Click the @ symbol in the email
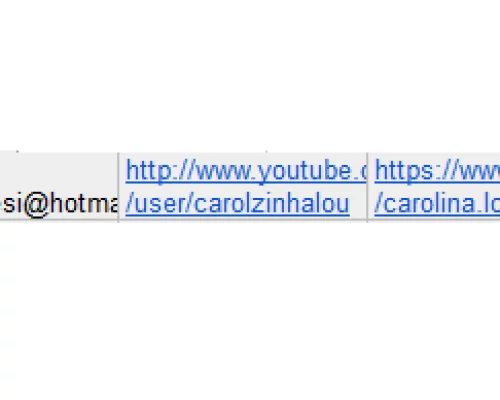Image resolution: width=500 pixels, height=400 pixels. pyautogui.click(x=35, y=205)
